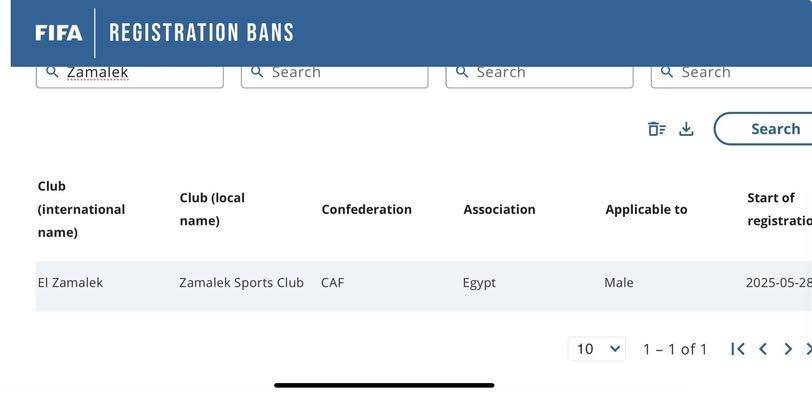This screenshot has height=395, width=812.
Task: Sort by Confederation column header
Action: coord(367,210)
